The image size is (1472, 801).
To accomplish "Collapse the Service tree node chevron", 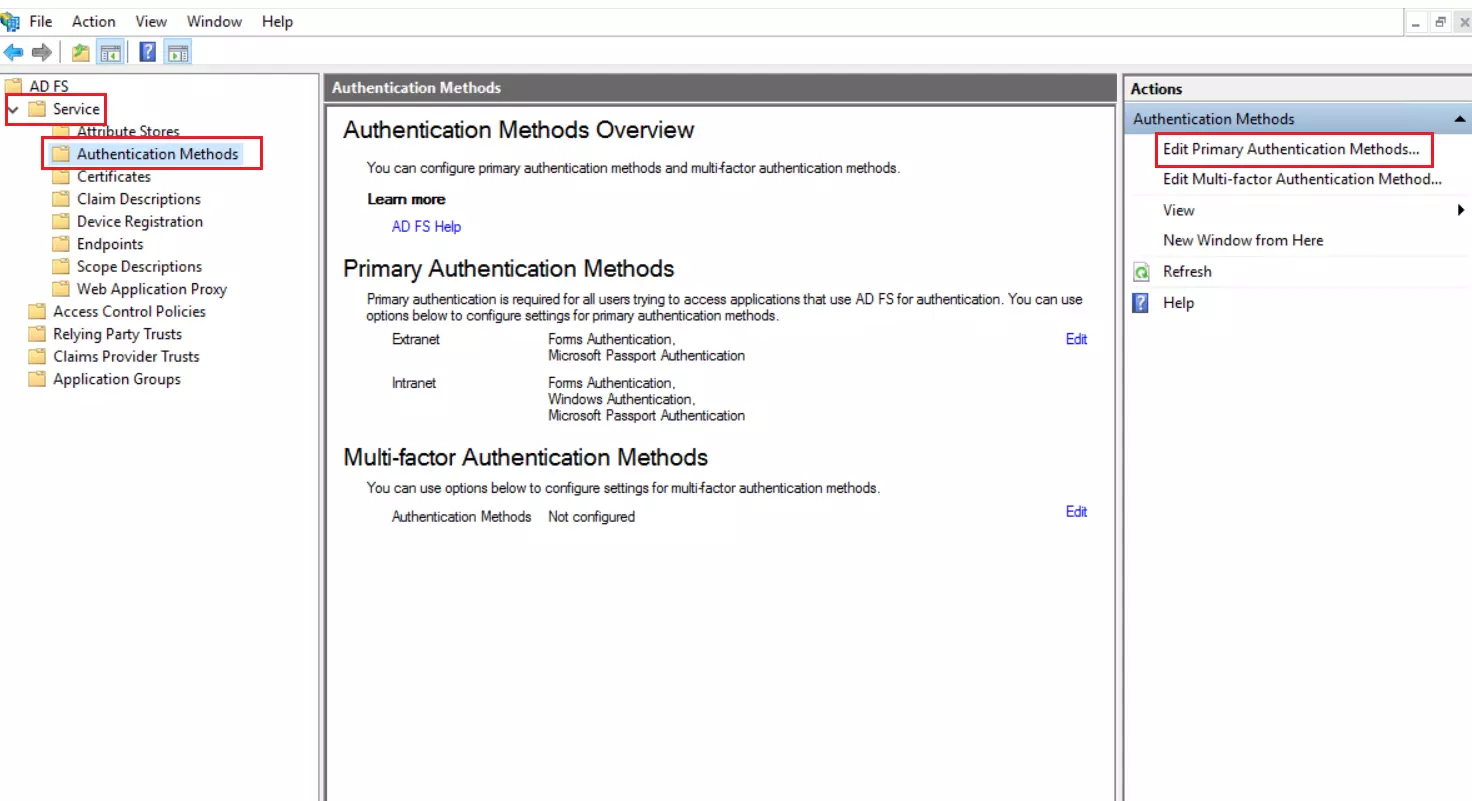I will tap(13, 109).
